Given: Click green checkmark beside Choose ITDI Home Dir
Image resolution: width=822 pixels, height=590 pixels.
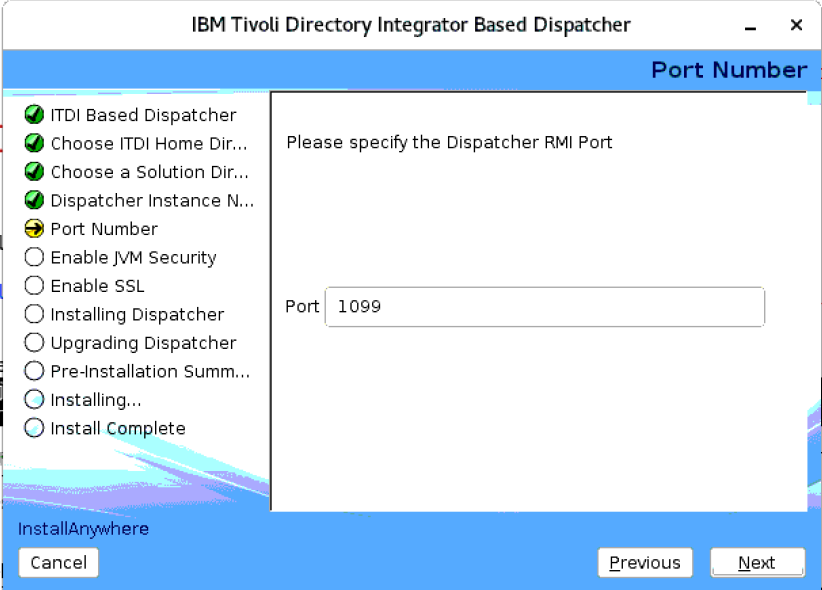Looking at the screenshot, I should [34, 143].
